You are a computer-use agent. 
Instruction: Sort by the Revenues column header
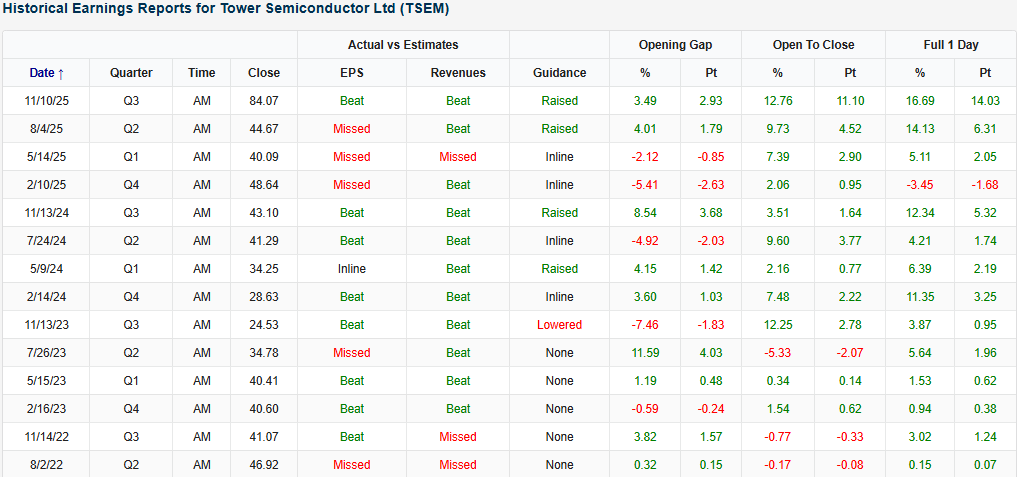458,73
